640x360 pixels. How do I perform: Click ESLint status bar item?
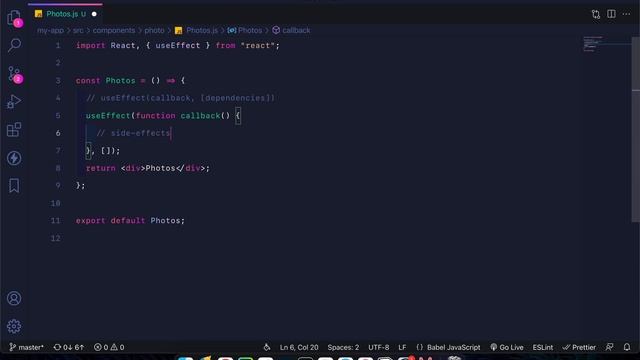click(x=542, y=347)
